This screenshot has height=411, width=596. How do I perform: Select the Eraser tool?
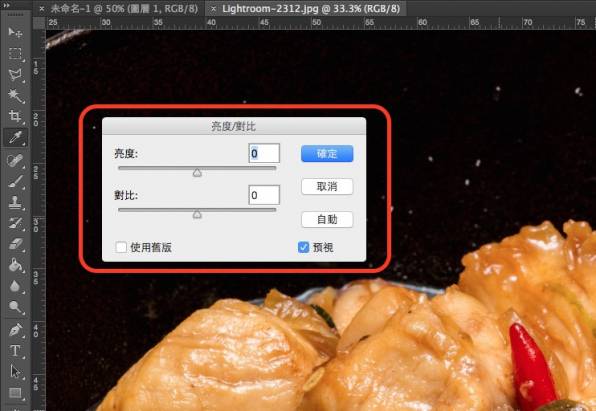15,244
